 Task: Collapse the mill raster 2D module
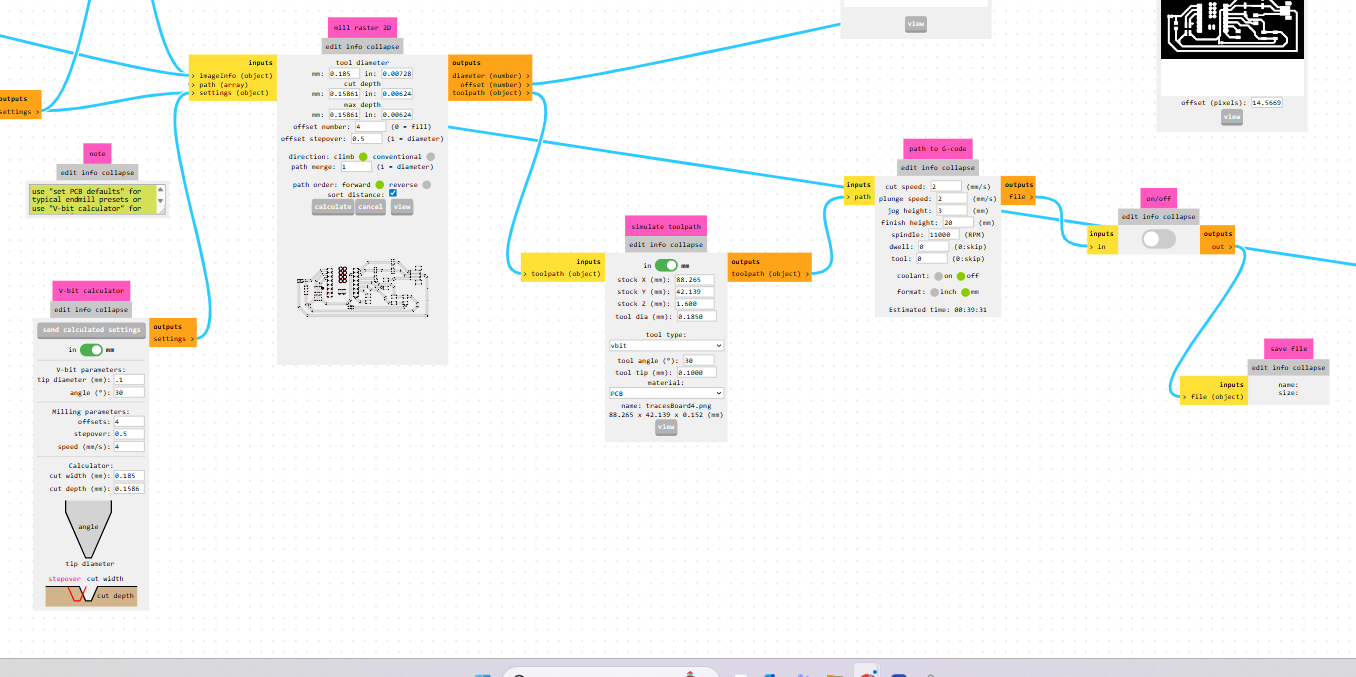click(x=384, y=47)
